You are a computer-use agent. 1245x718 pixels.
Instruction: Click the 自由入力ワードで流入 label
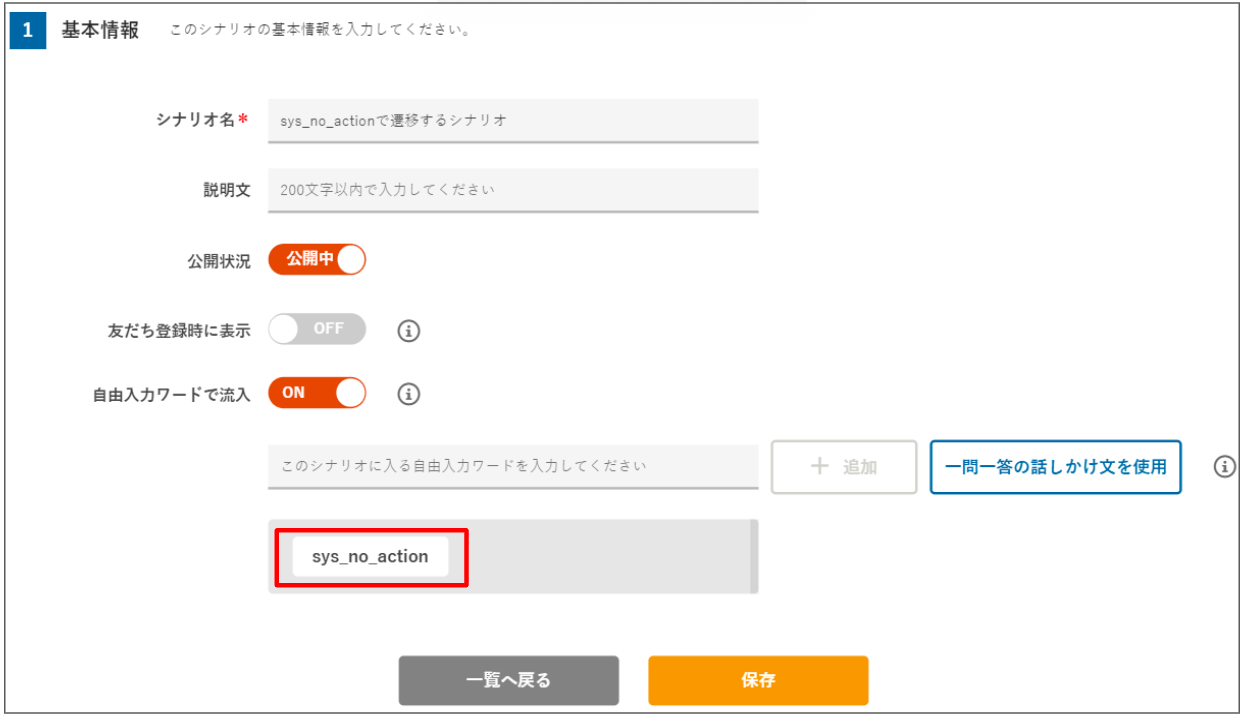[171, 394]
